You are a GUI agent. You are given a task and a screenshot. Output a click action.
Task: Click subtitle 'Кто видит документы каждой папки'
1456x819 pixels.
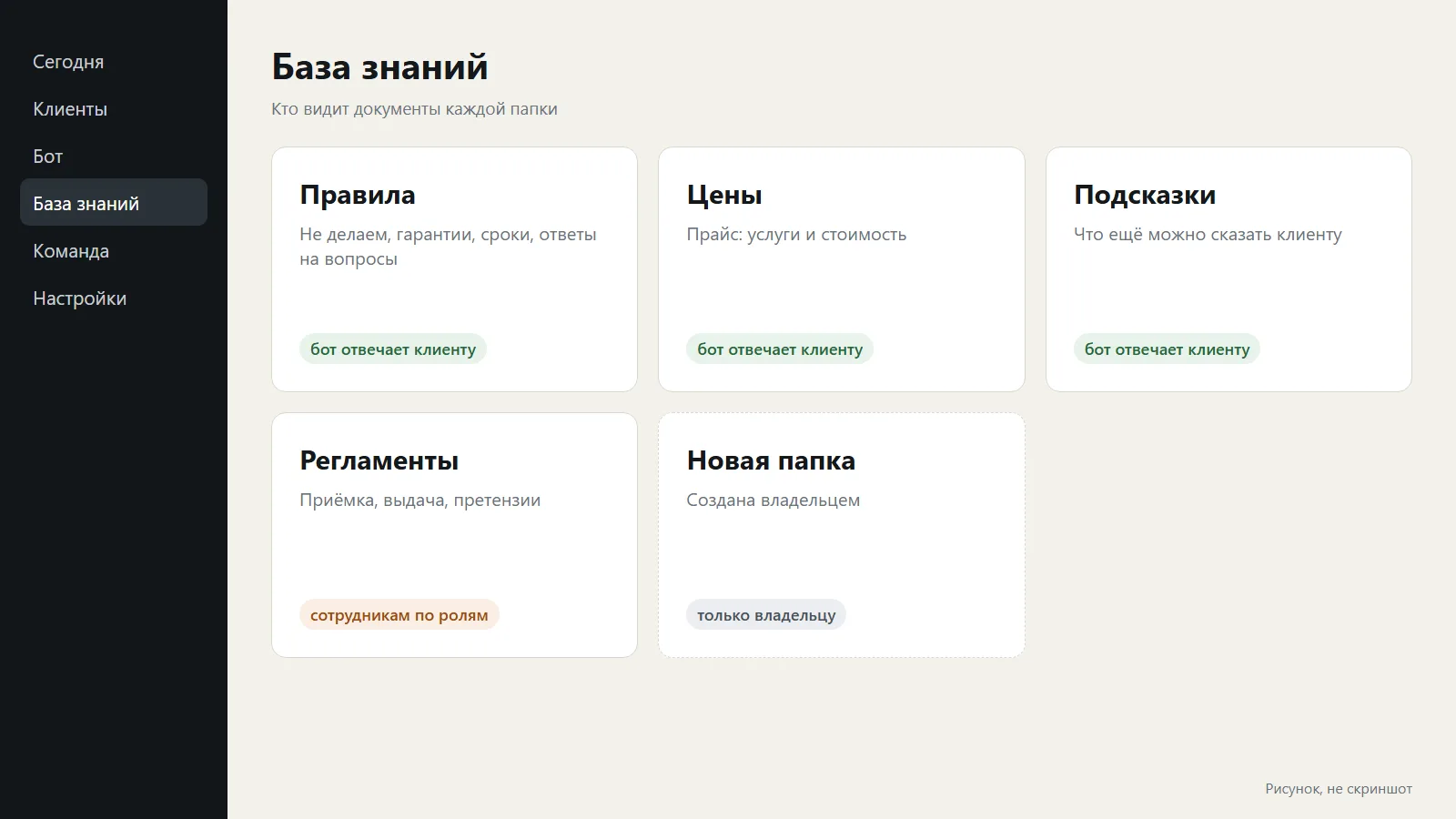[x=414, y=109]
